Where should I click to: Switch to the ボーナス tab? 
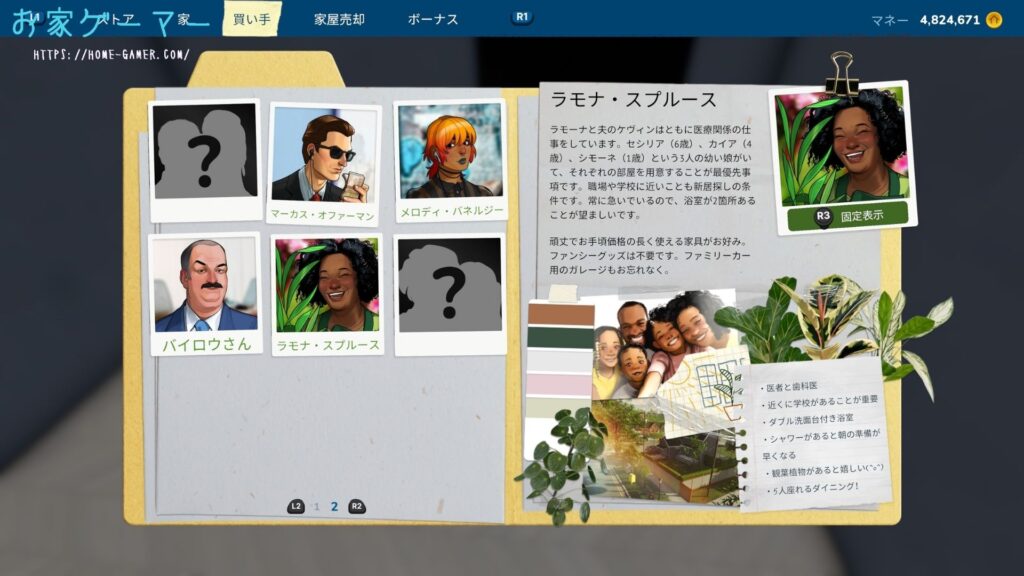(432, 19)
